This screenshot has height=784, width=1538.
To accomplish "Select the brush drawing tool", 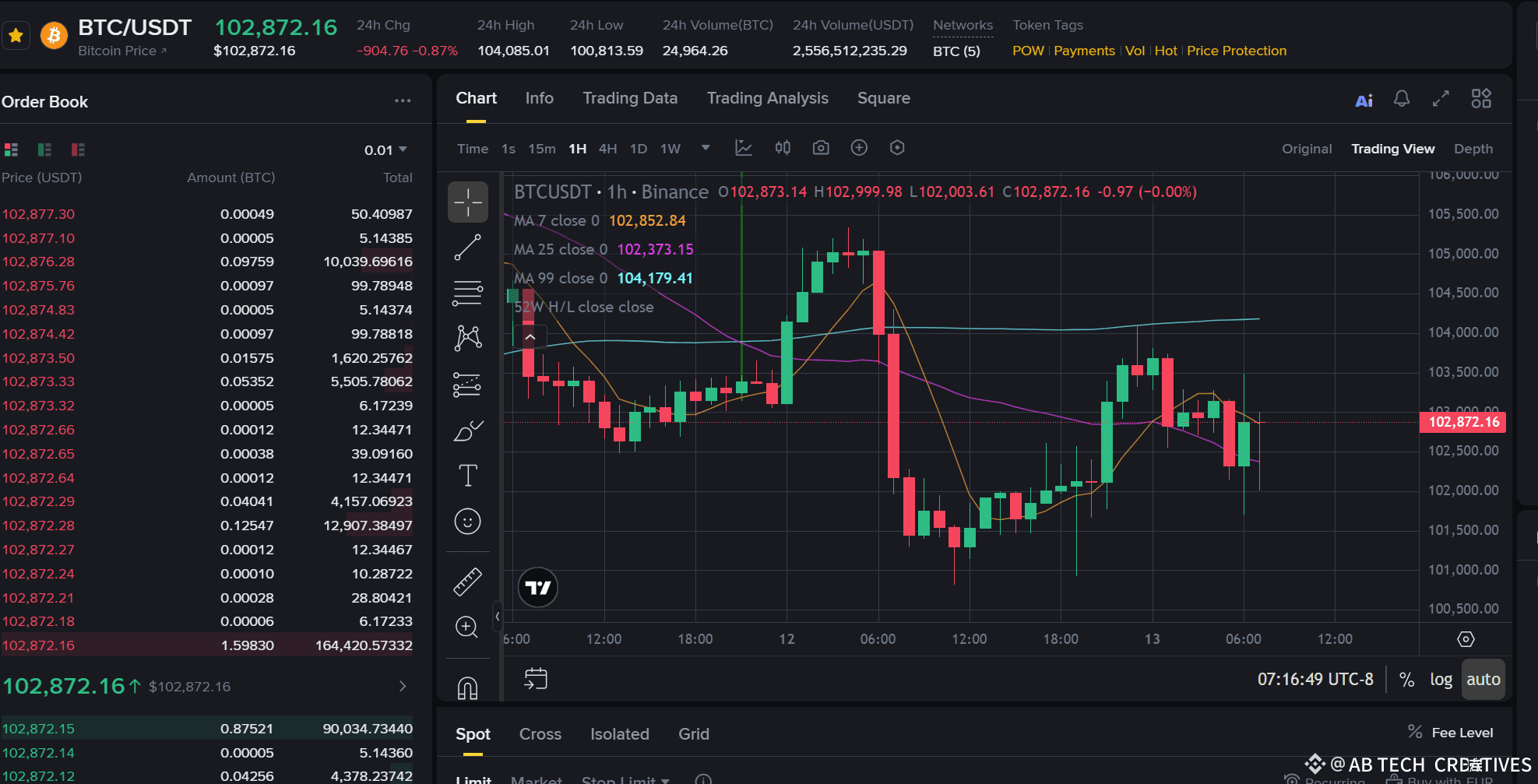I will (468, 430).
